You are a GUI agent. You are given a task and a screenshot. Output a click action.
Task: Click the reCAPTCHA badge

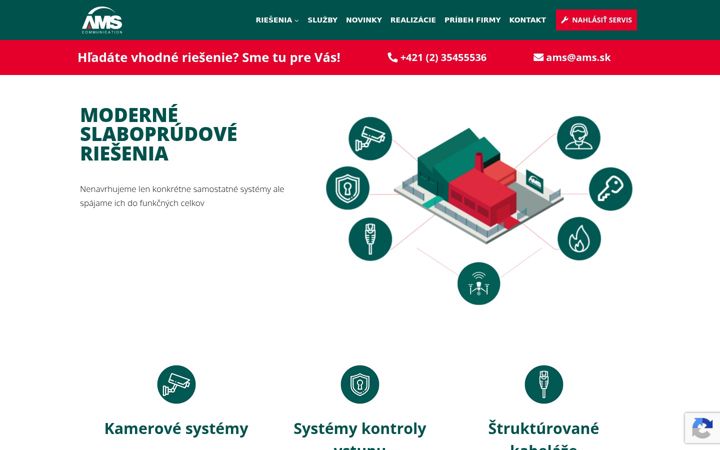702,428
